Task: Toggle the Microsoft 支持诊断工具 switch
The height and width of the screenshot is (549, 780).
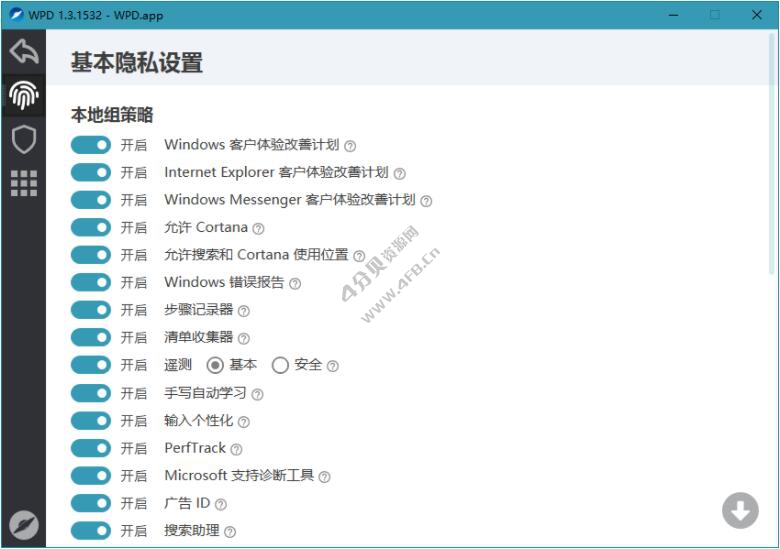Action: pos(91,476)
